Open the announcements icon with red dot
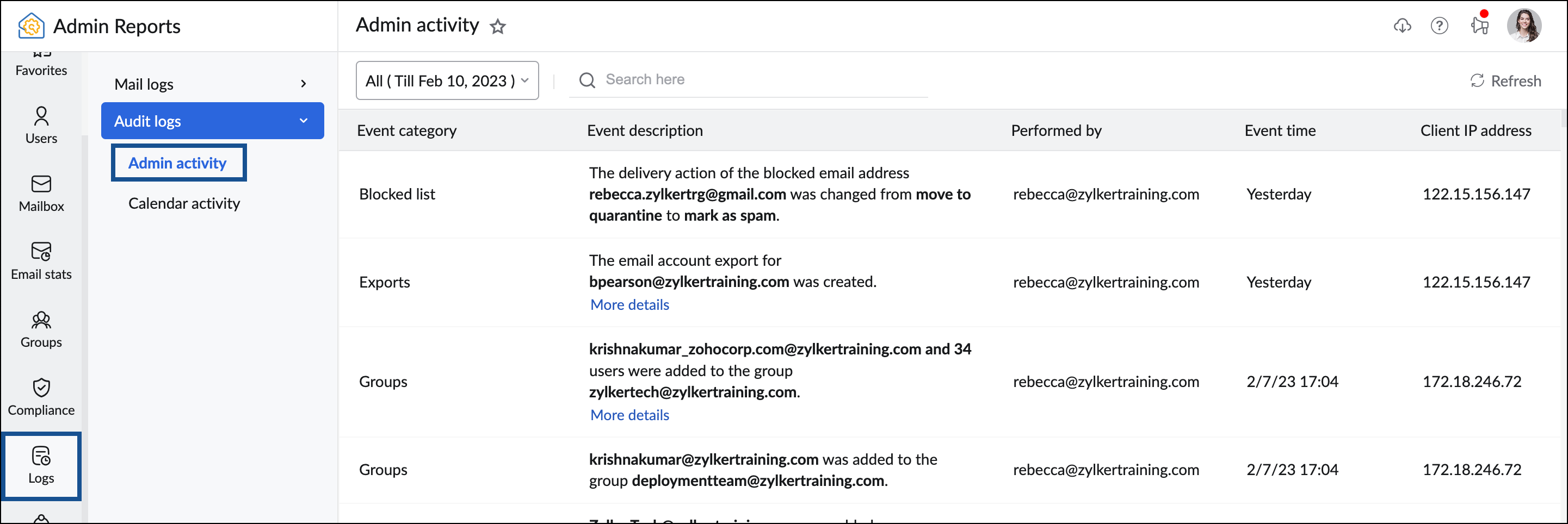The image size is (1568, 524). (1479, 26)
